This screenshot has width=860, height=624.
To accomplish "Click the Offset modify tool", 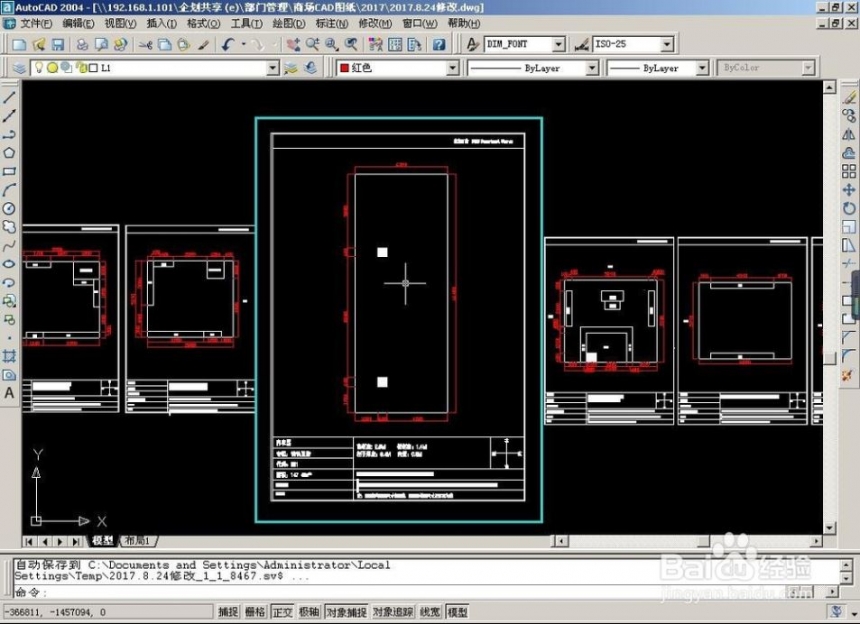I will pyautogui.click(x=849, y=153).
